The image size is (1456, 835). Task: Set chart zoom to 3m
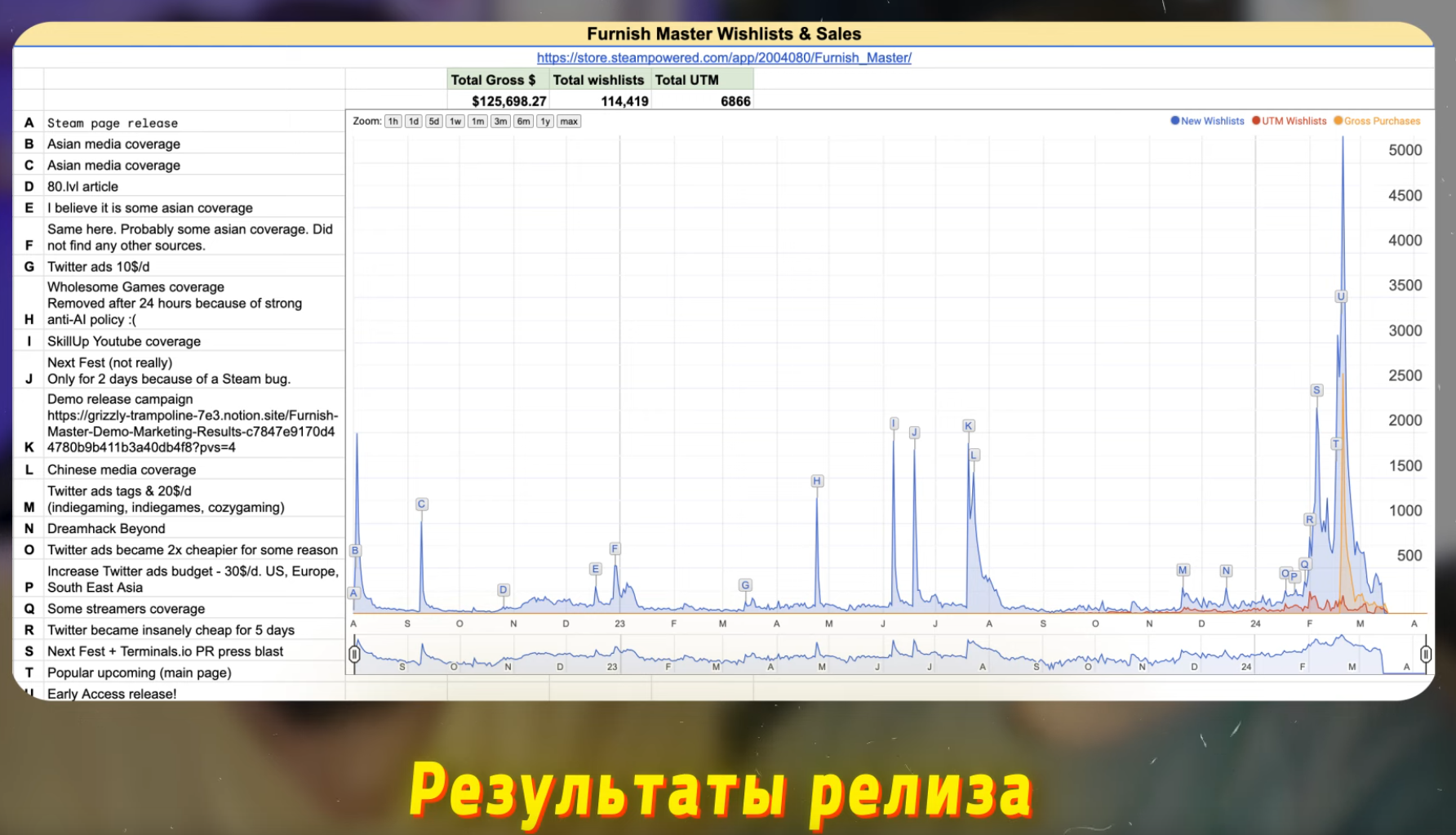(500, 122)
